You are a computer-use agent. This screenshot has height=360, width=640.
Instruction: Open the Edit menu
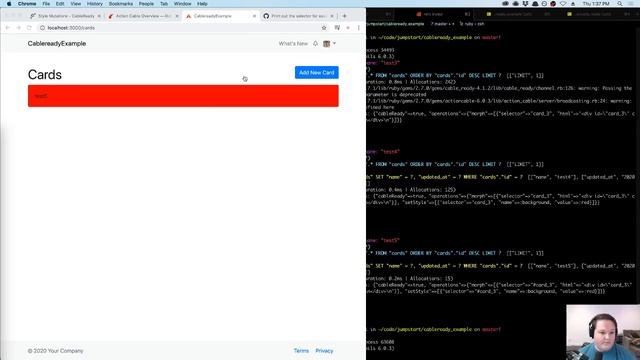(x=60, y=4)
